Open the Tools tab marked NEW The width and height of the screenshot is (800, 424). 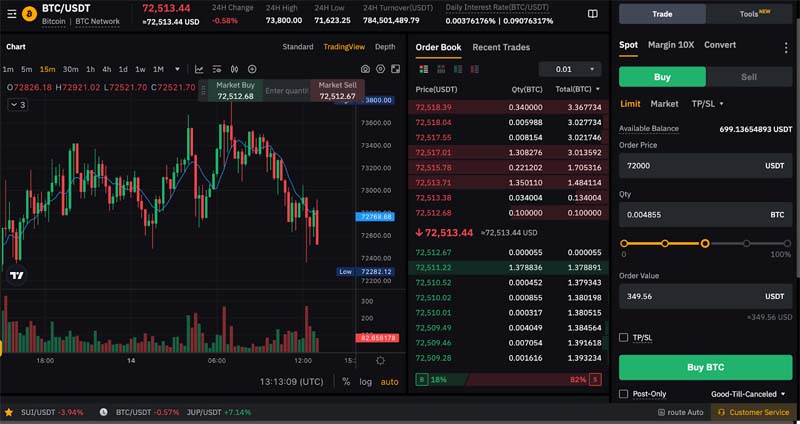coord(749,14)
